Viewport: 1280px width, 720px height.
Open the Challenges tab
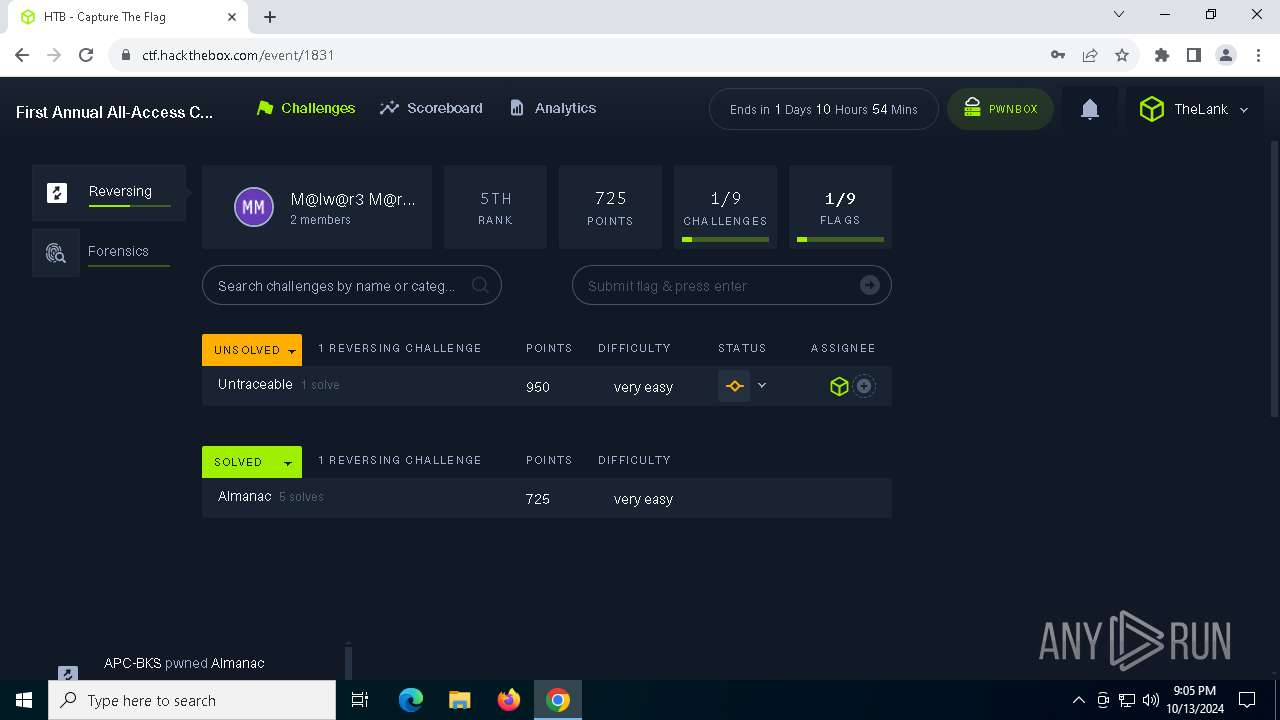(306, 108)
